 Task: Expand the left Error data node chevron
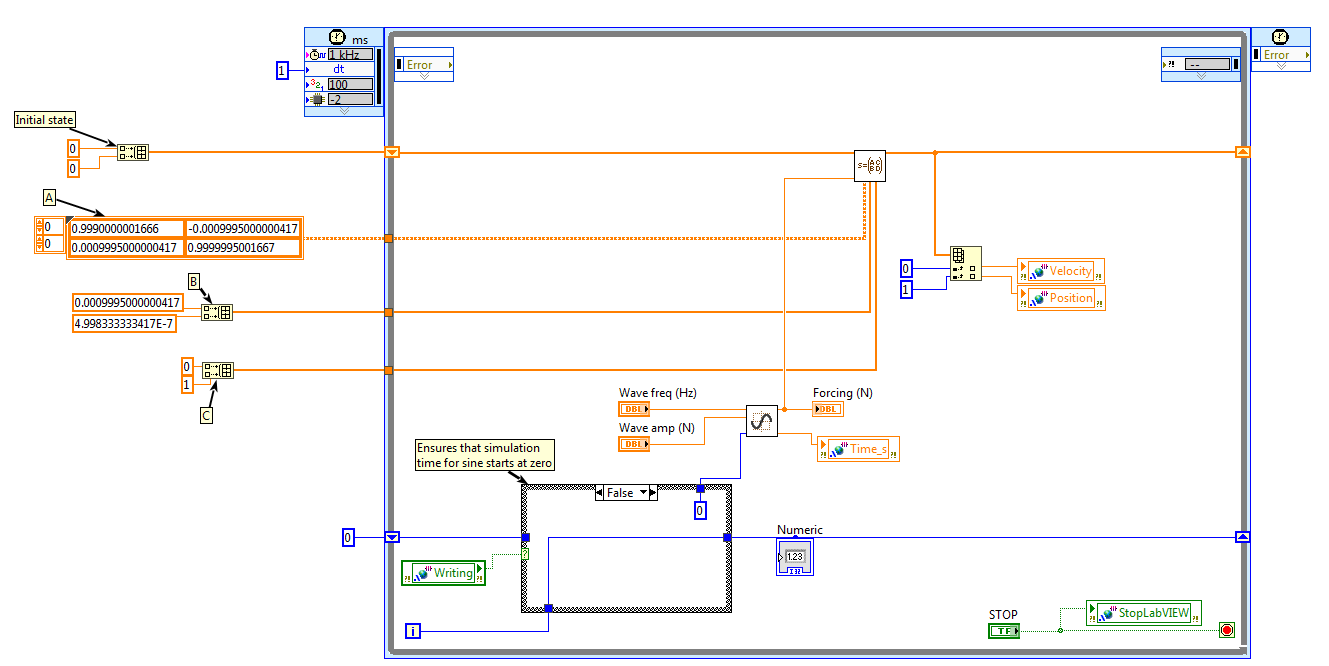(424, 76)
